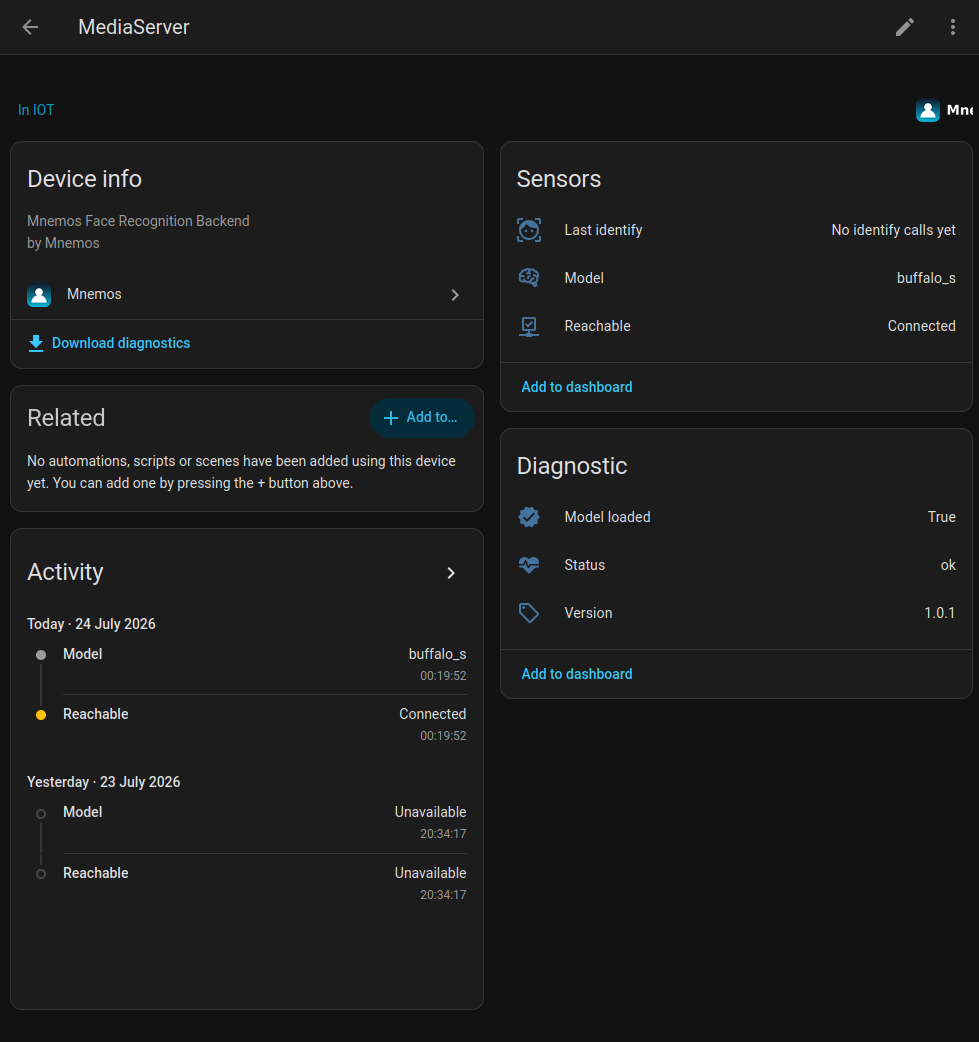Open the Reachable sensor showing Connected
Viewport: 979px width, 1042px height.
coord(736,326)
